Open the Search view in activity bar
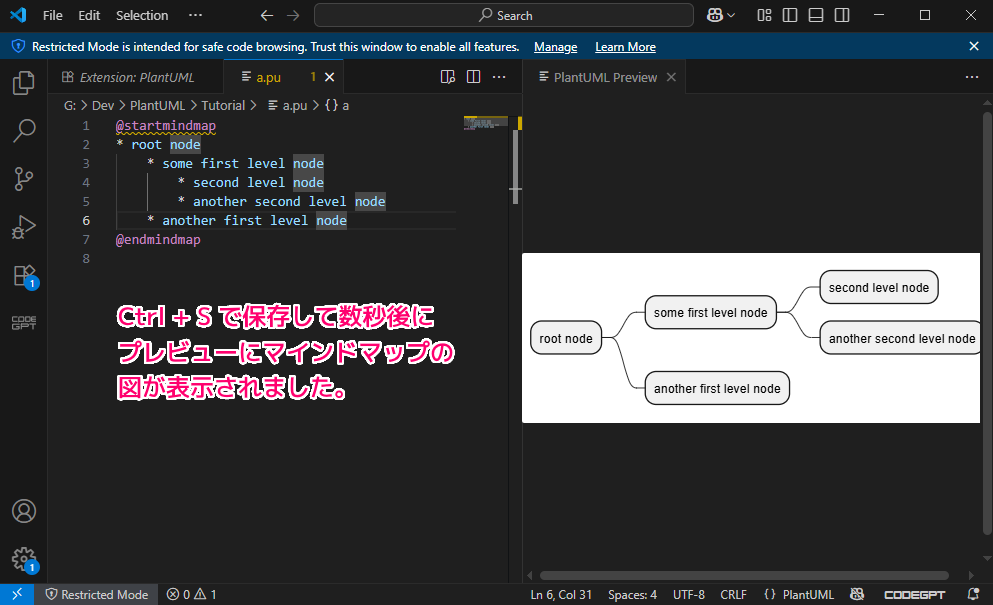Viewport: 993px width, 605px height. tap(24, 131)
